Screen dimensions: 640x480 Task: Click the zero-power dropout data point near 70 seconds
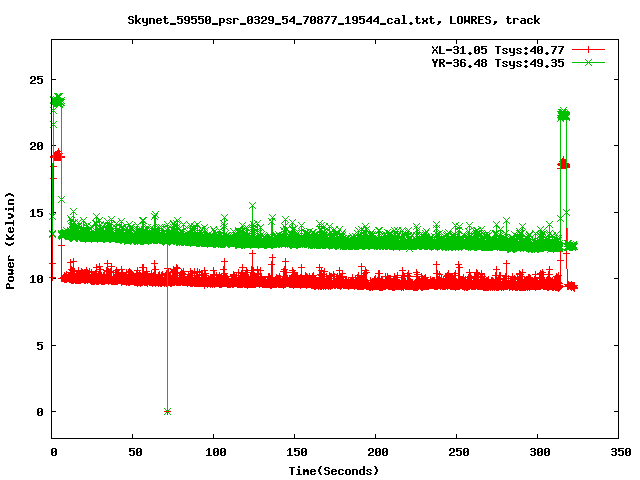pyautogui.click(x=167, y=411)
